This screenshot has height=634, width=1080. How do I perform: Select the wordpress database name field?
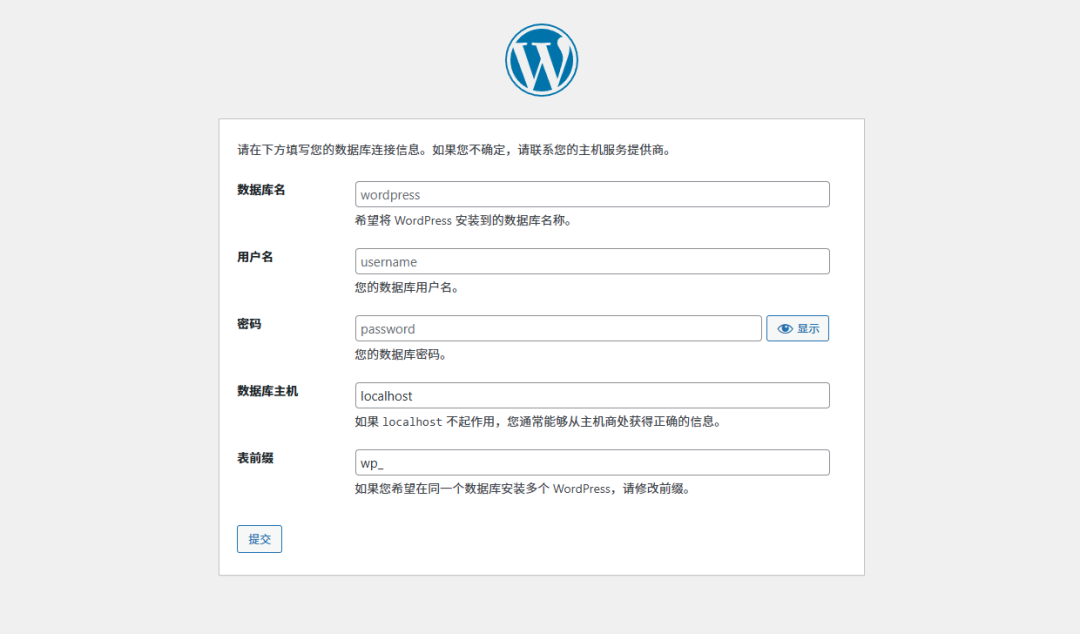592,194
